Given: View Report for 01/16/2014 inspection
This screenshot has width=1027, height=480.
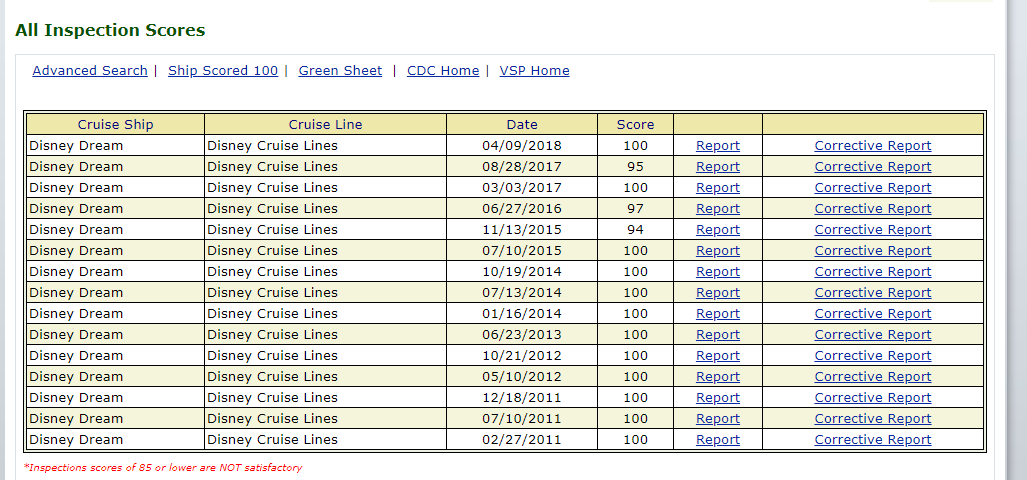Looking at the screenshot, I should [x=718, y=314].
